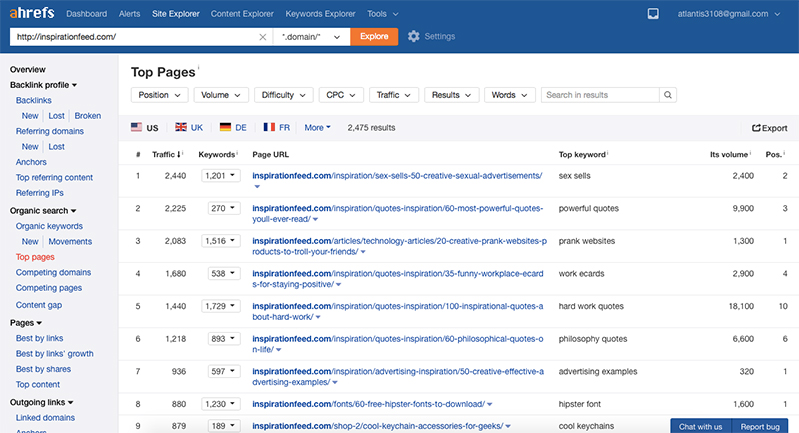Clear the URL field with X icon
The height and width of the screenshot is (433, 799).
pos(262,37)
